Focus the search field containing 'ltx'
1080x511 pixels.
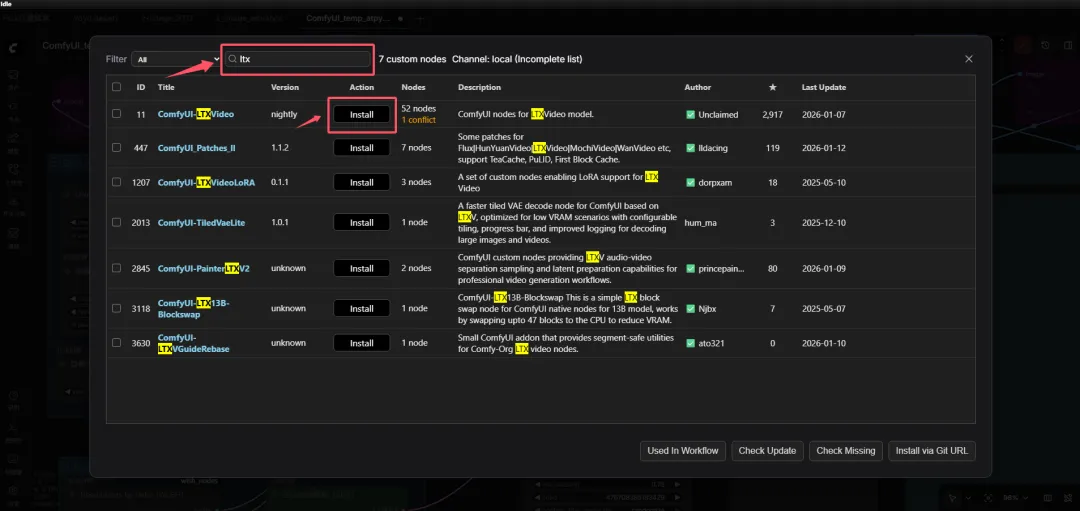(298, 59)
